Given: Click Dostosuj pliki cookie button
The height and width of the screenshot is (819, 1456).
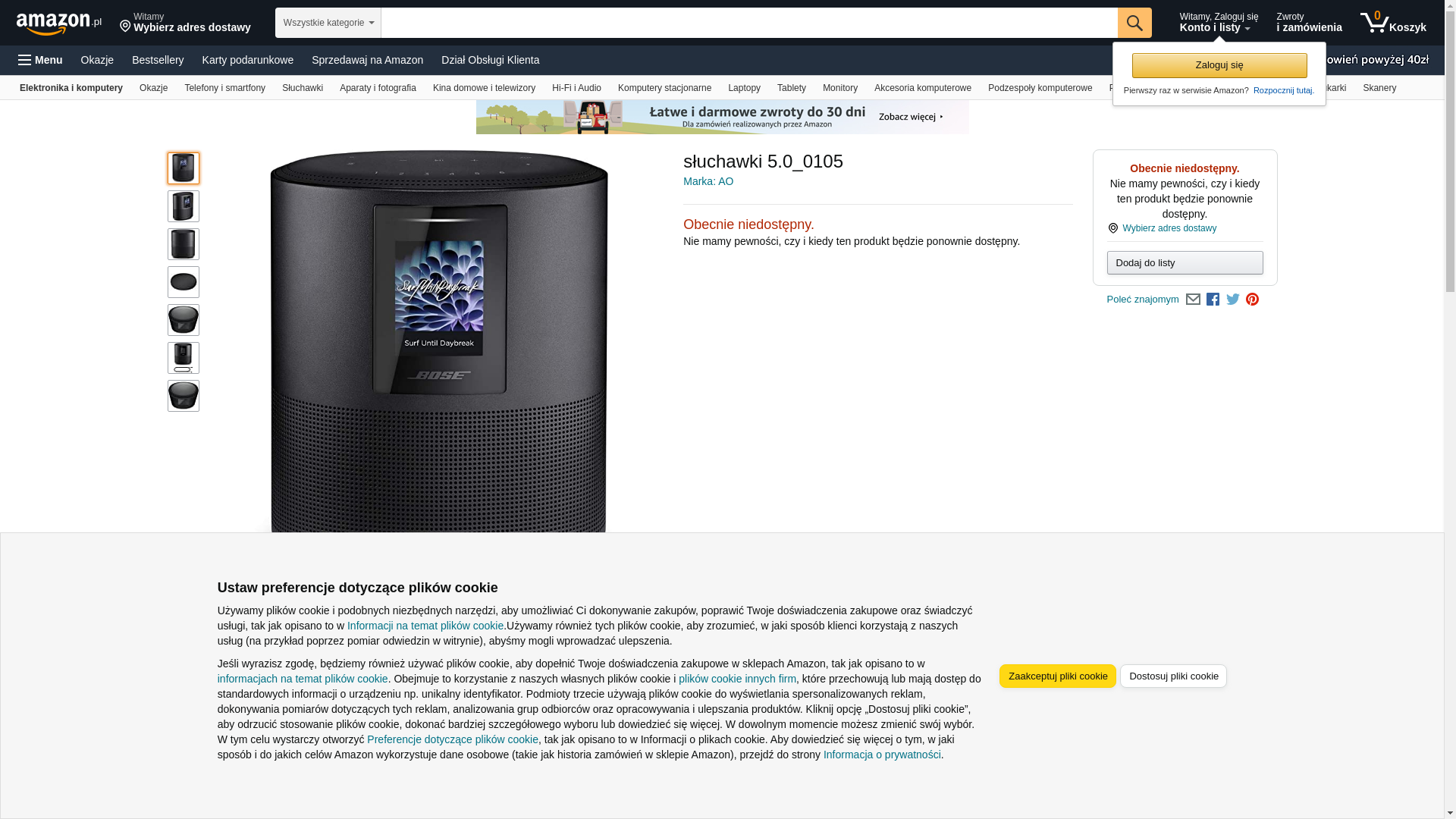Looking at the screenshot, I should 1173,676.
